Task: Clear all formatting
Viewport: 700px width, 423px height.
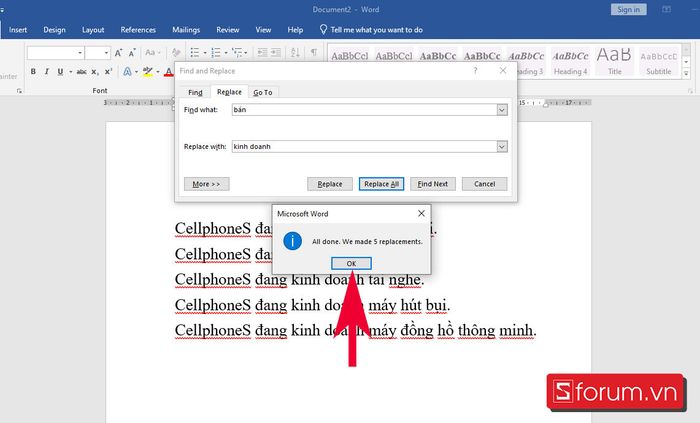Action: pos(176,53)
